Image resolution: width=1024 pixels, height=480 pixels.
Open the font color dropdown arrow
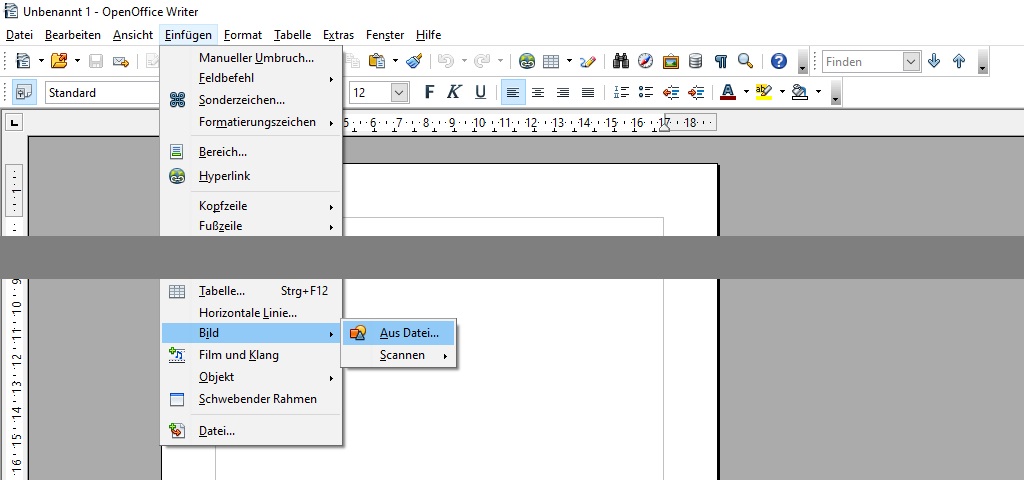[x=745, y=92]
